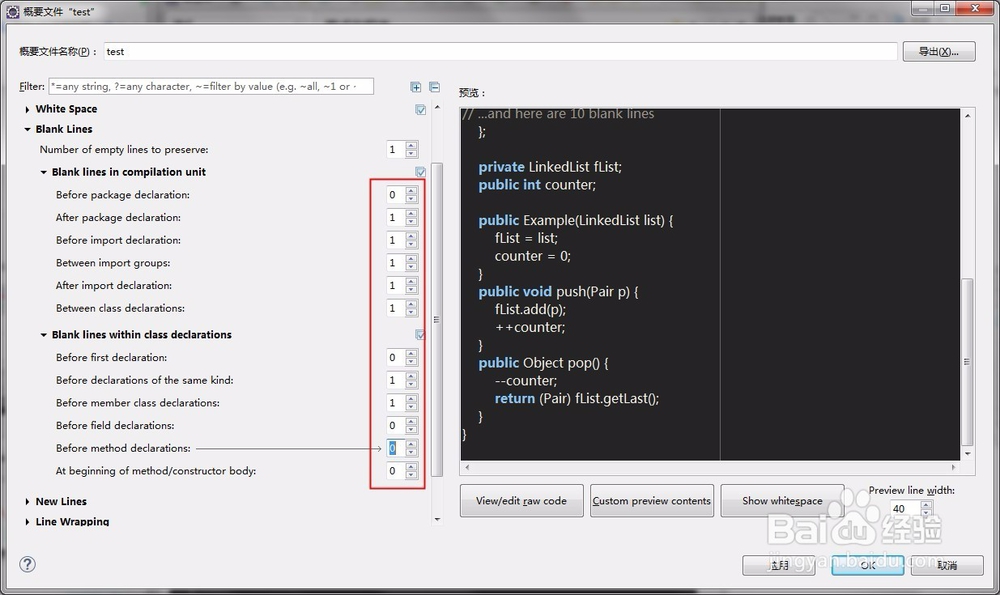Click Before field declarations value field
Image resolution: width=1000 pixels, height=595 pixels.
pos(395,425)
